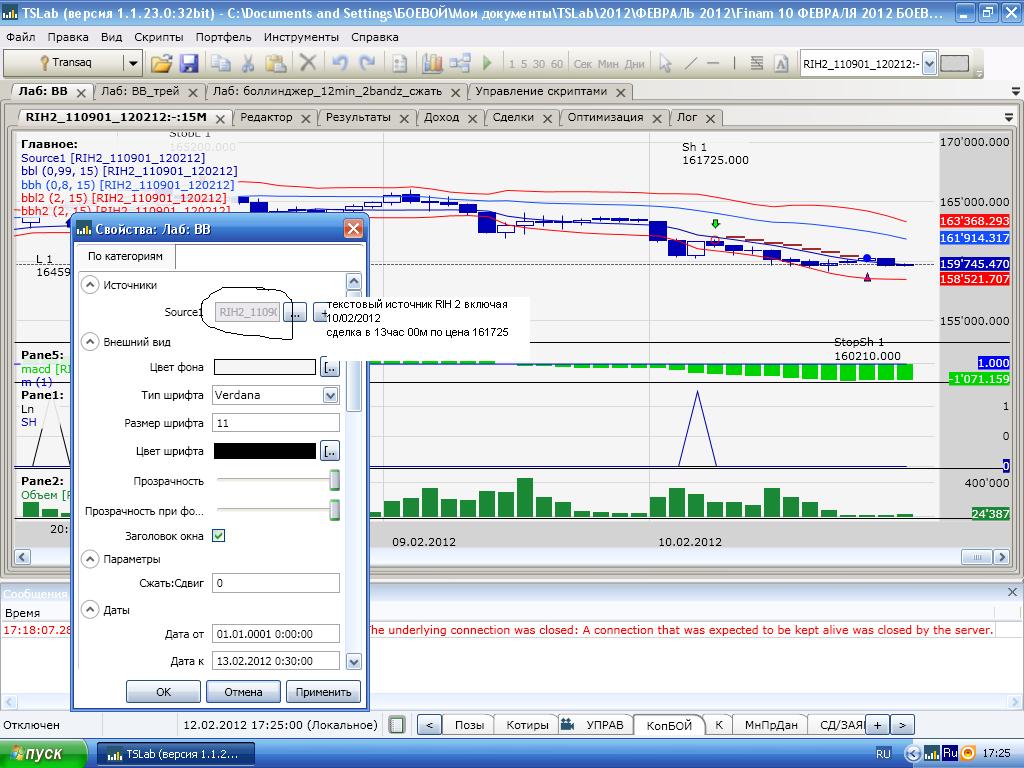The image size is (1024, 768).
Task: Collapse the Источники section
Action: tap(90, 285)
